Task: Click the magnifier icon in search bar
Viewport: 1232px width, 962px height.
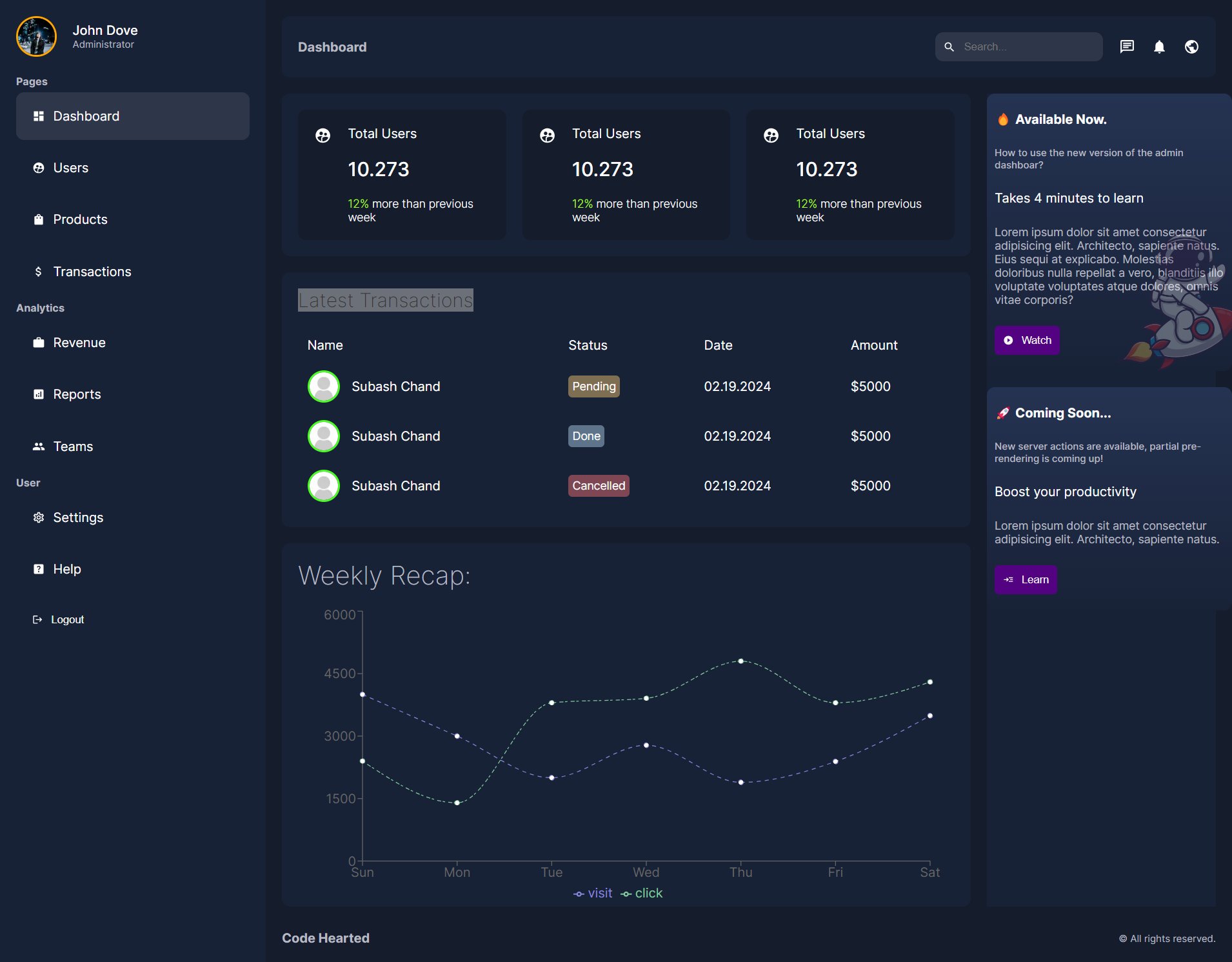Action: coord(949,47)
